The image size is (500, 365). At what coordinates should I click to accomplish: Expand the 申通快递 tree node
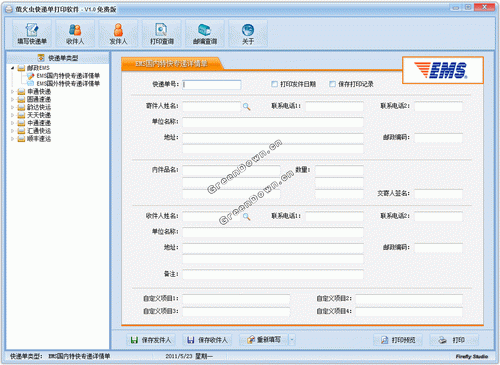(13, 91)
